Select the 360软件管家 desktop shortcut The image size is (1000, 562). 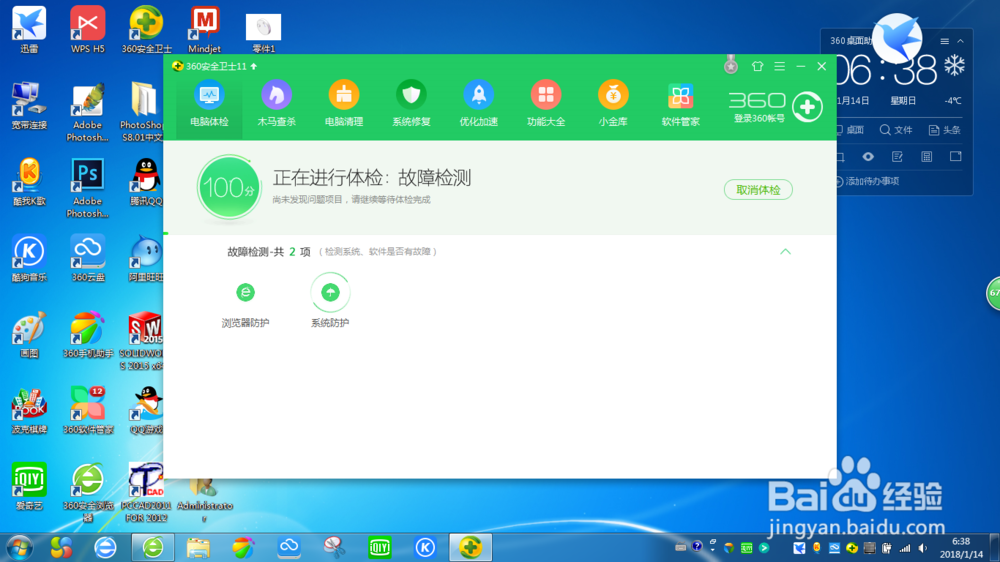(x=87, y=411)
